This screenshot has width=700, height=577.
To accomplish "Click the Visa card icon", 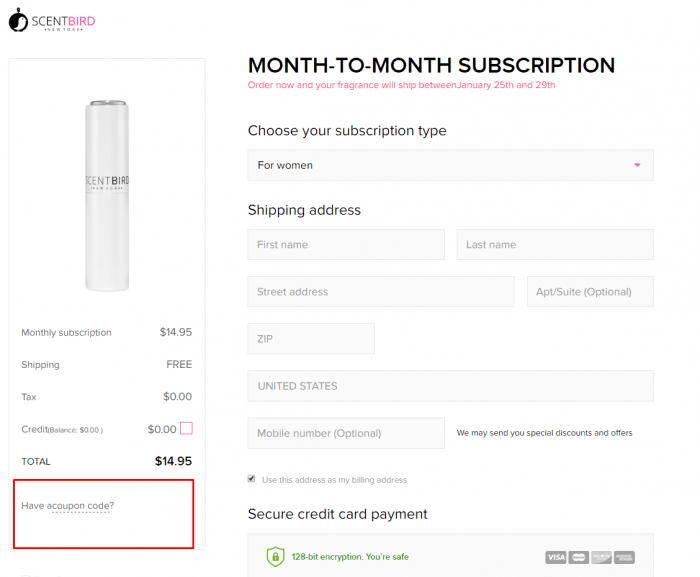I will (x=556, y=557).
